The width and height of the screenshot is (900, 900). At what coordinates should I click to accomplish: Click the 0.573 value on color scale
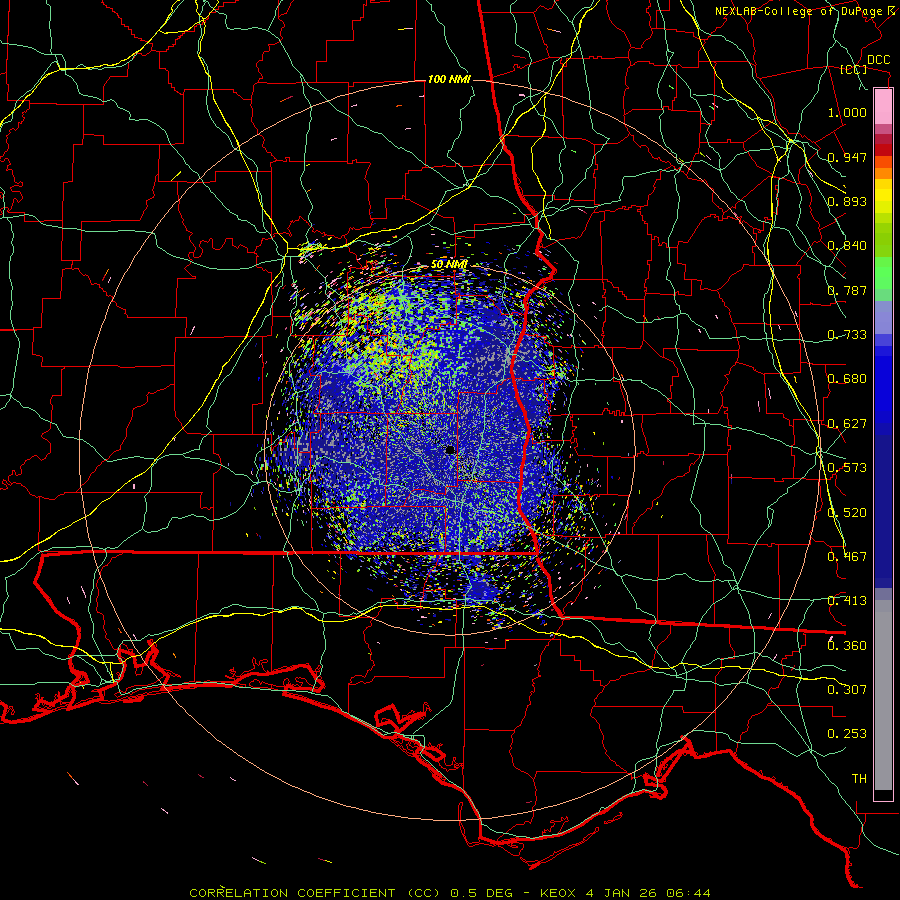point(847,468)
